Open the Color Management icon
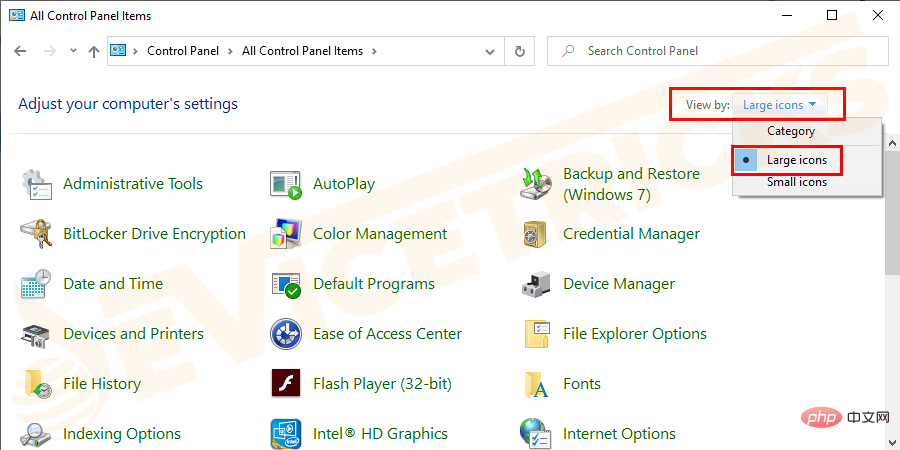The width and height of the screenshot is (900, 450). click(286, 234)
